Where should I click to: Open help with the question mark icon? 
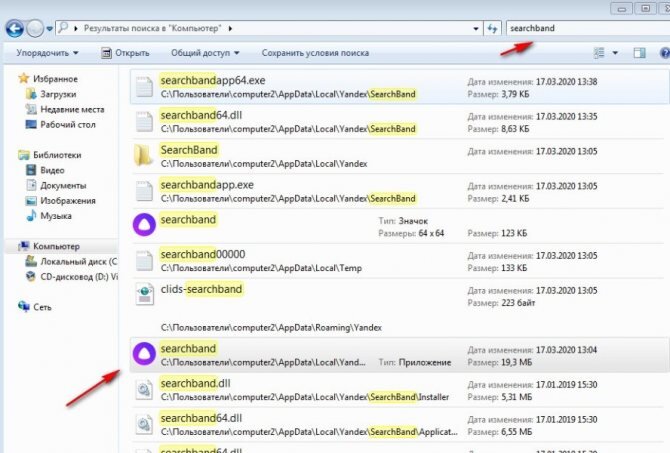665,53
